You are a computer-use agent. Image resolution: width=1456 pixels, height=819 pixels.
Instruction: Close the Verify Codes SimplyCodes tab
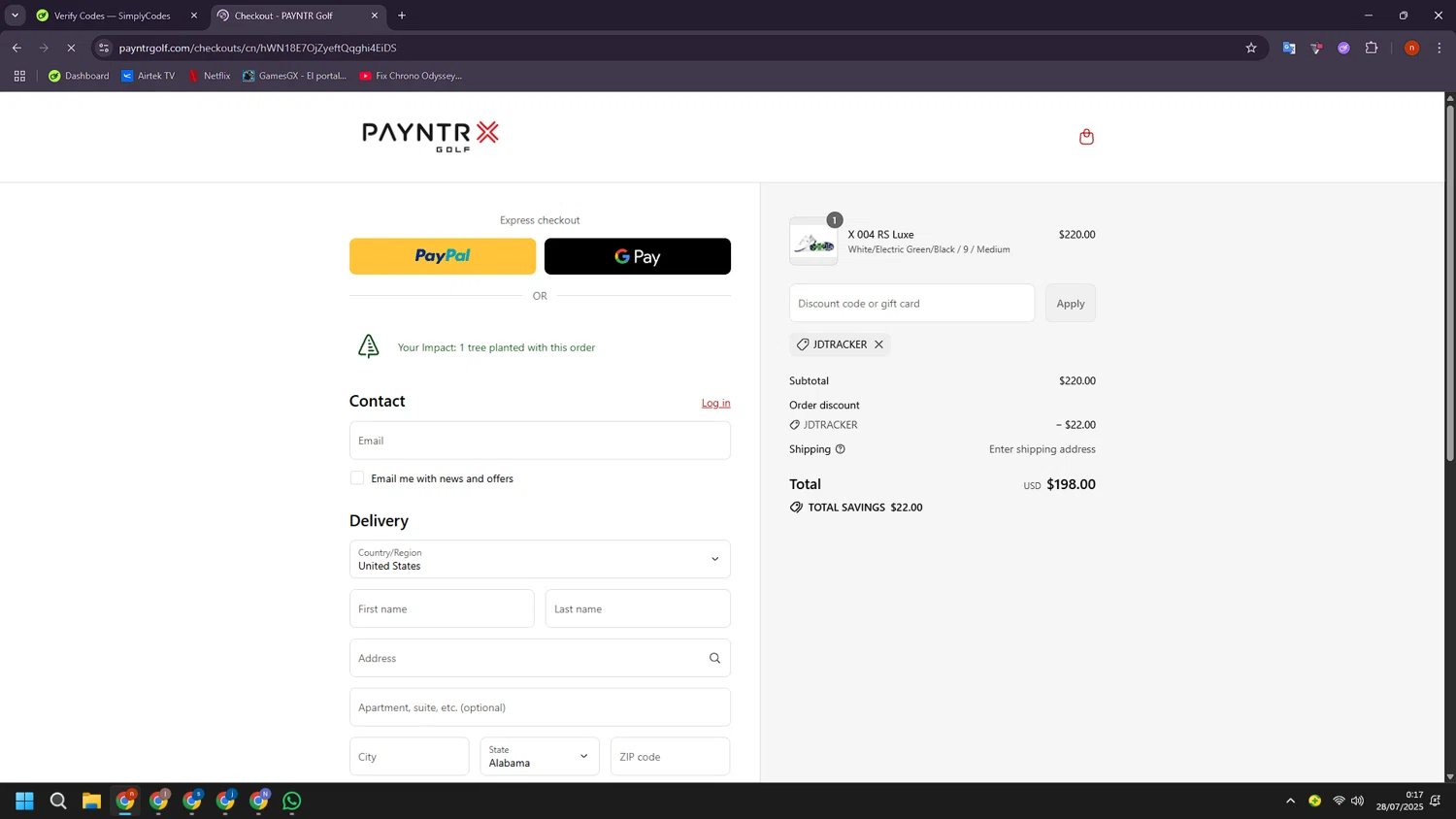point(194,16)
